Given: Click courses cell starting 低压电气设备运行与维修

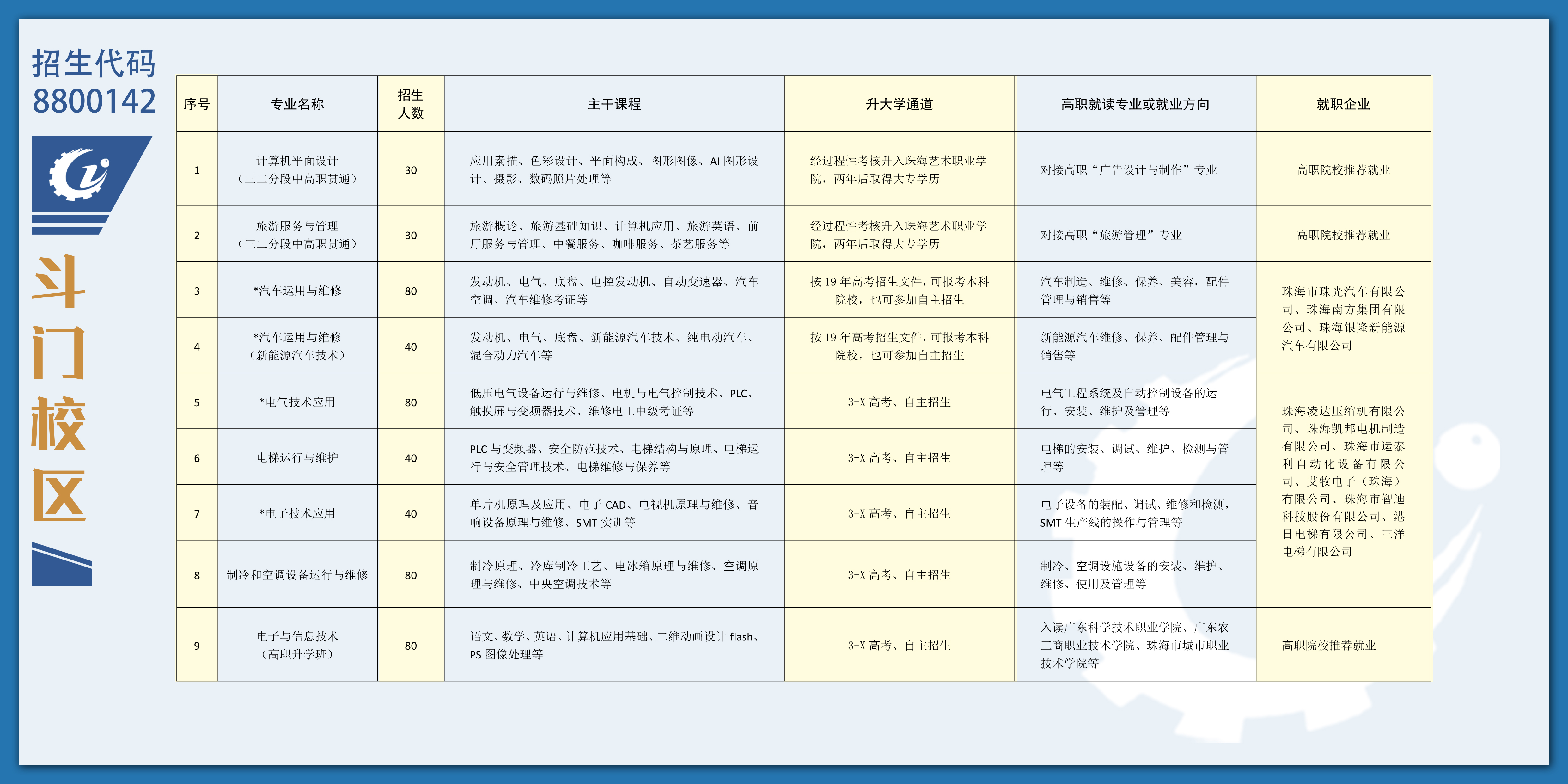Looking at the screenshot, I should (614, 402).
